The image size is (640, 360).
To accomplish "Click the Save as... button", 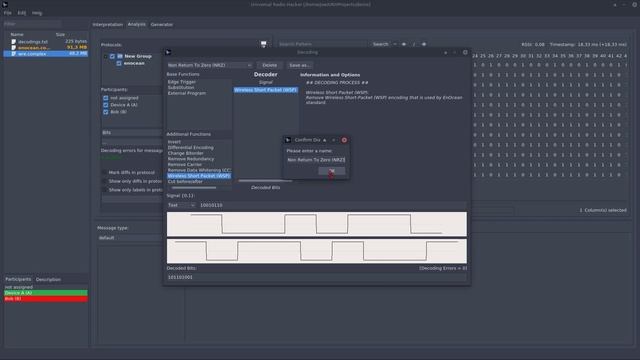I will click(299, 65).
